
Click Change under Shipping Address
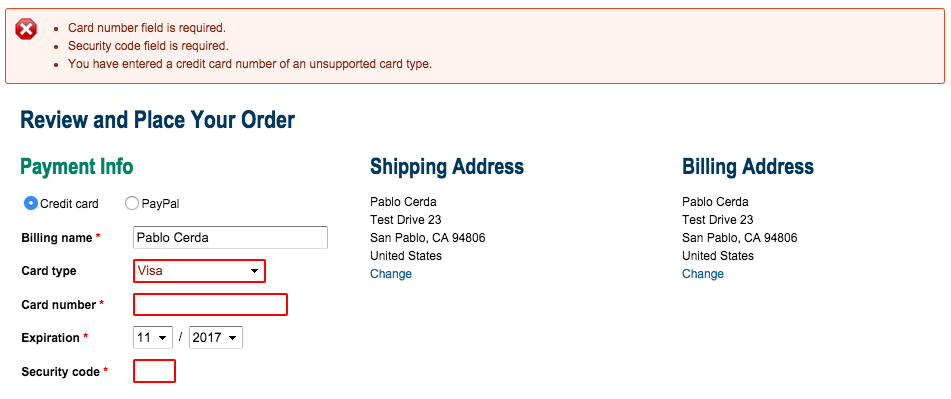pyautogui.click(x=391, y=274)
